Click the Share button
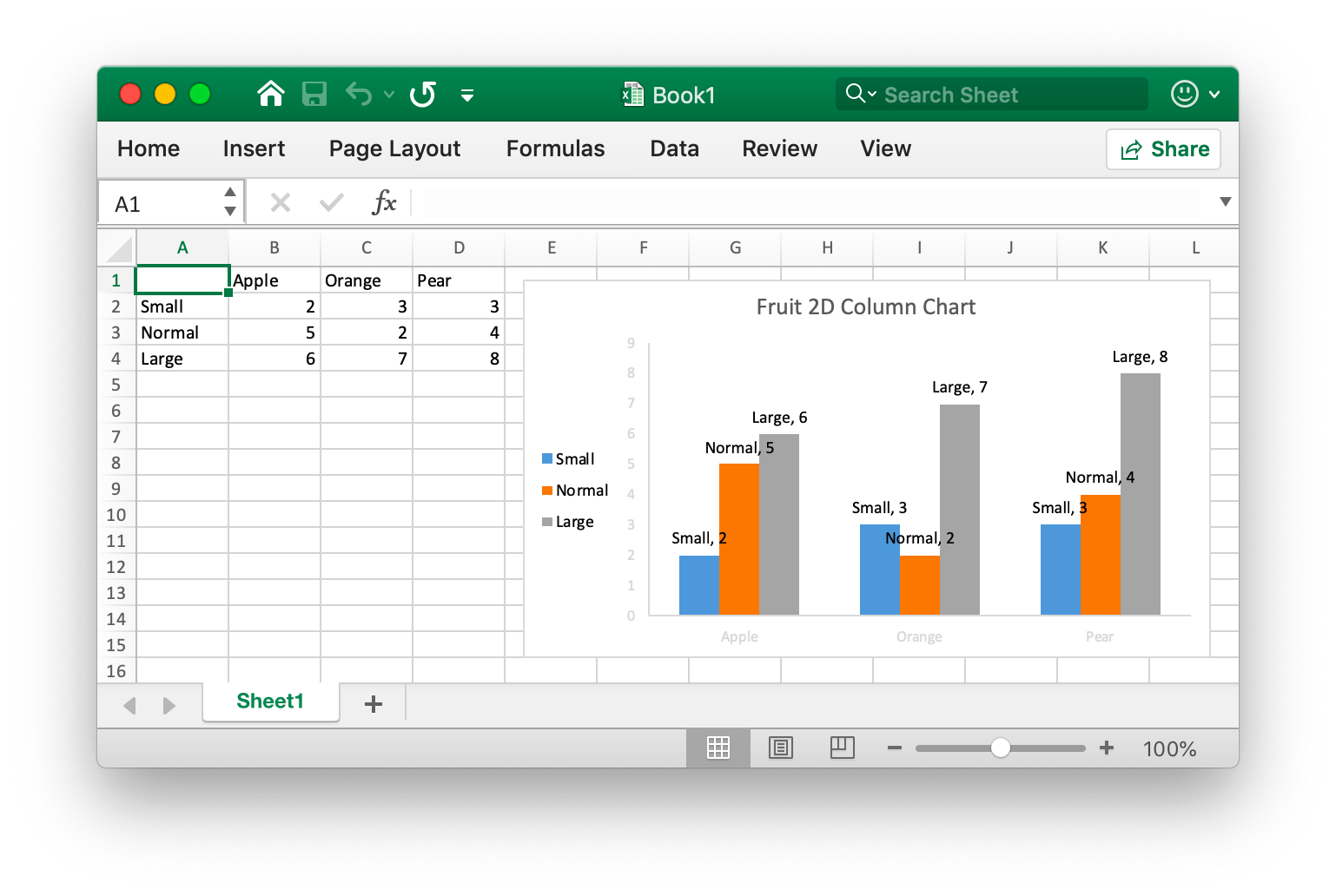The height and width of the screenshot is (896, 1336). 1163,148
